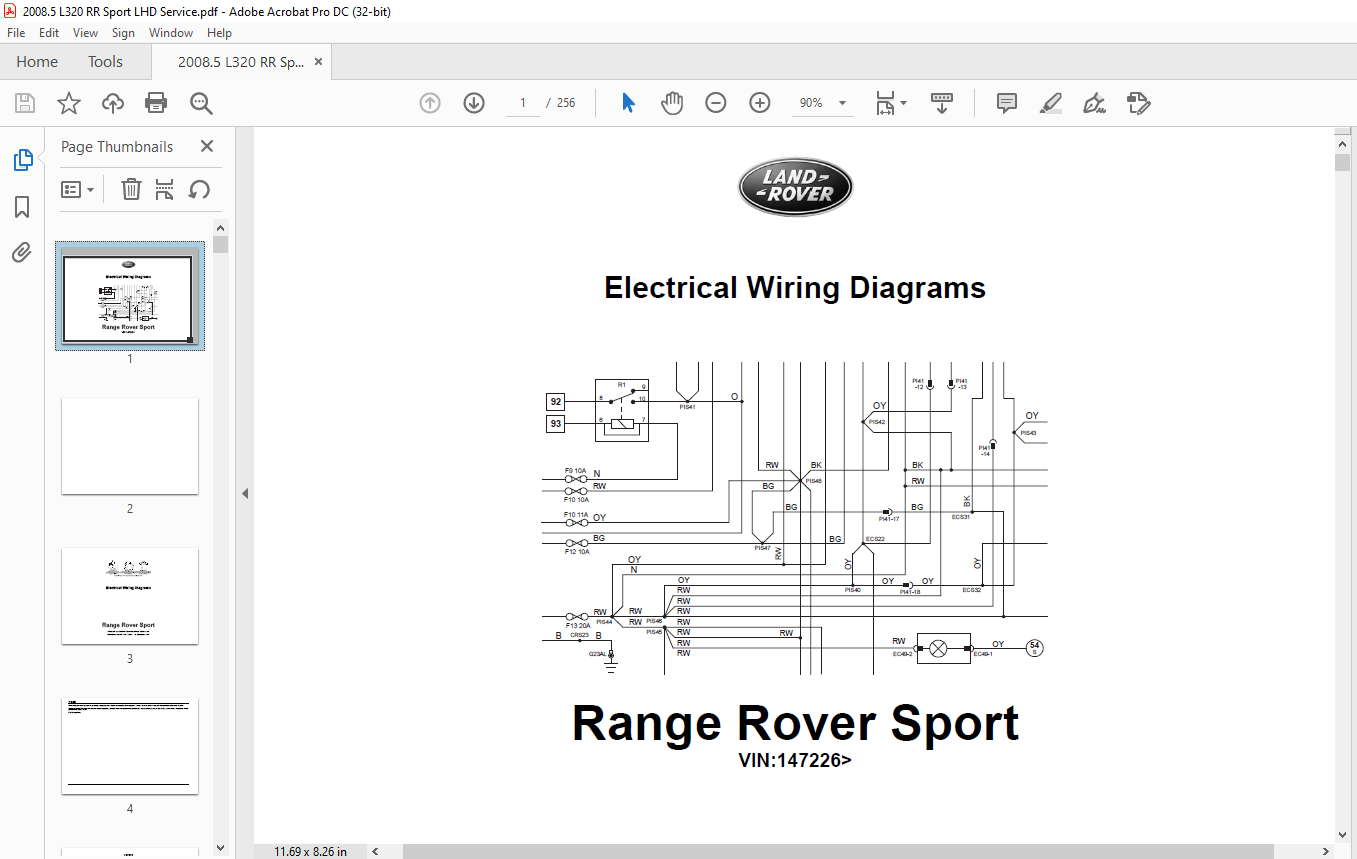Open the Window menu

(171, 33)
